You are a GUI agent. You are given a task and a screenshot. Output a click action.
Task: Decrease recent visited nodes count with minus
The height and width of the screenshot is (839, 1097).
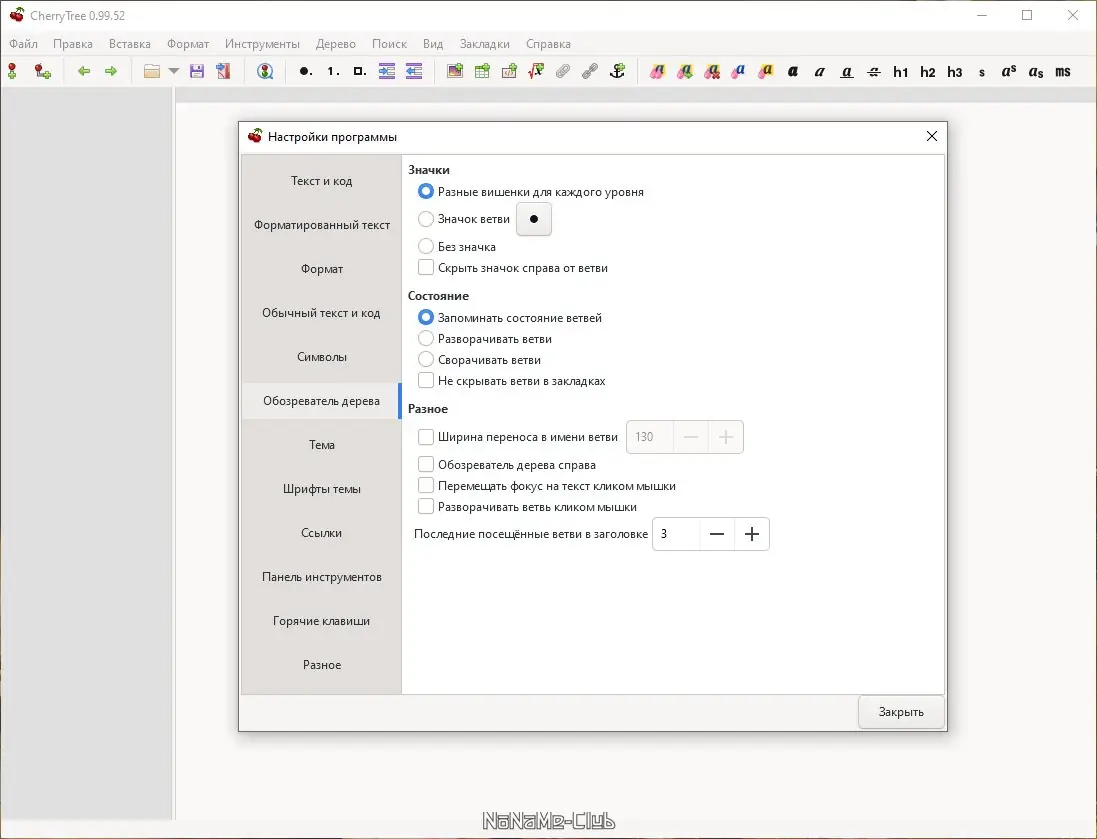point(716,534)
